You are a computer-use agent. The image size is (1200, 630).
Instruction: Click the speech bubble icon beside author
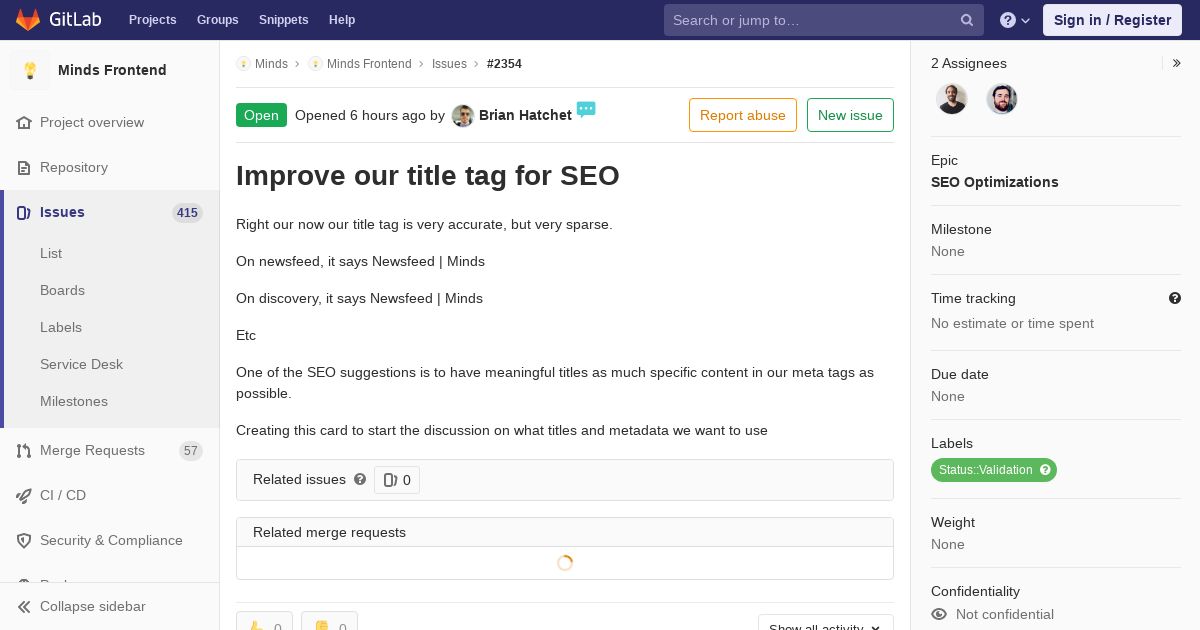(x=586, y=109)
